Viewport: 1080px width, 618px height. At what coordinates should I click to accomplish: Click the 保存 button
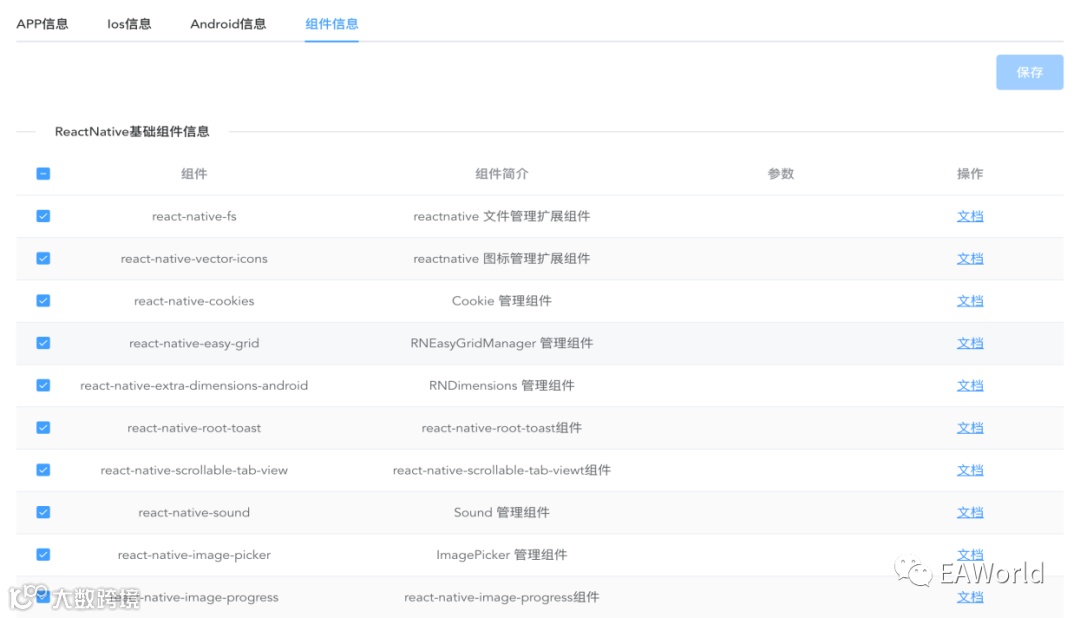point(1029,72)
